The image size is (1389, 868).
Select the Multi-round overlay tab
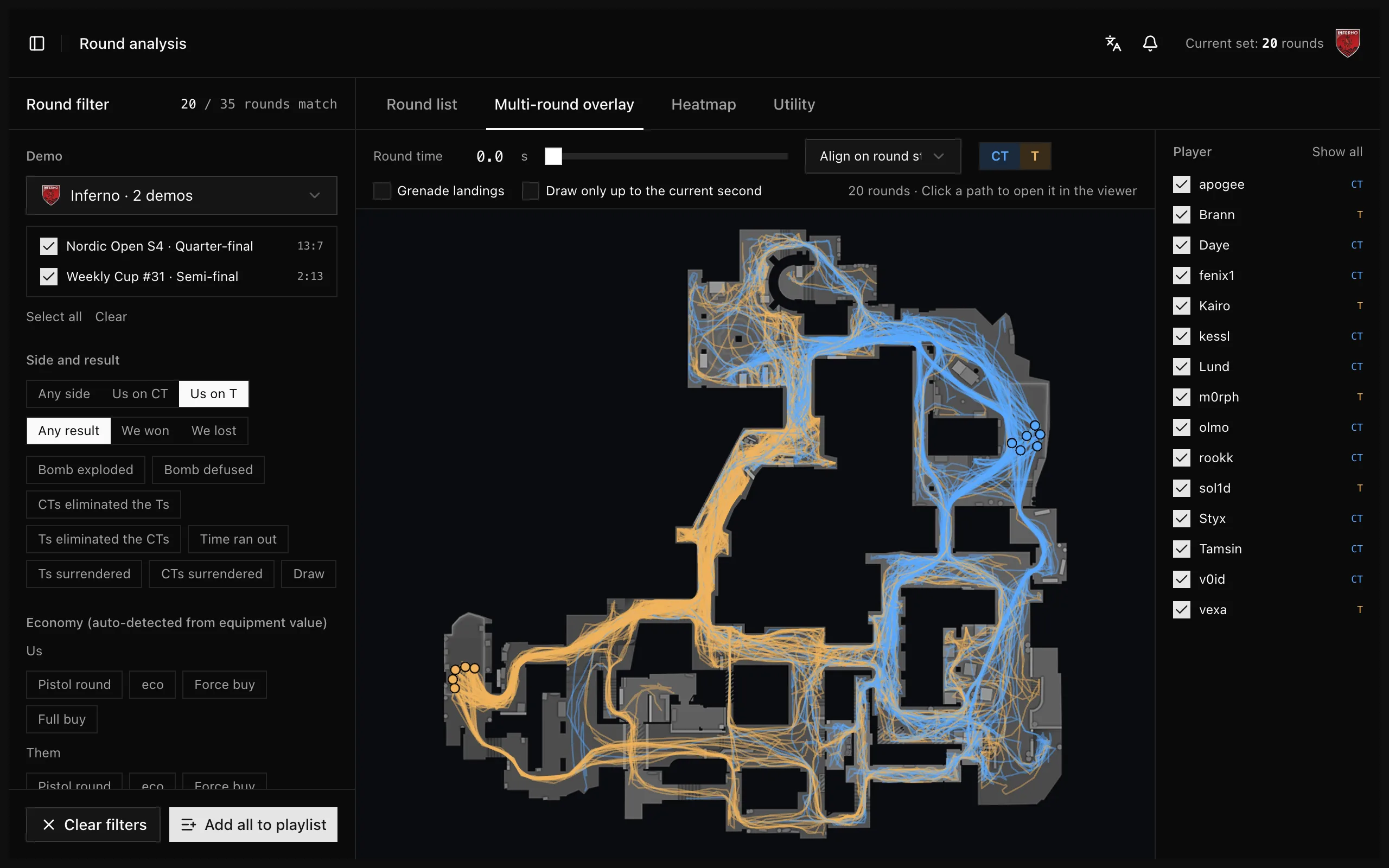tap(564, 105)
